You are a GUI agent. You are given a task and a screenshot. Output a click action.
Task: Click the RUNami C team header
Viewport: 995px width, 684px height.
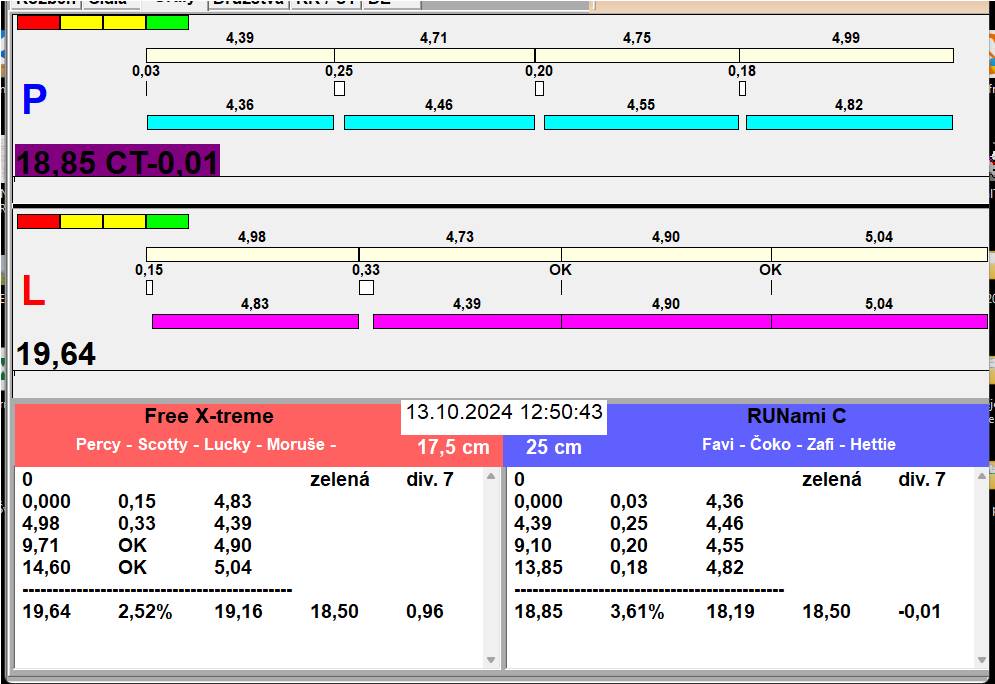pos(796,417)
